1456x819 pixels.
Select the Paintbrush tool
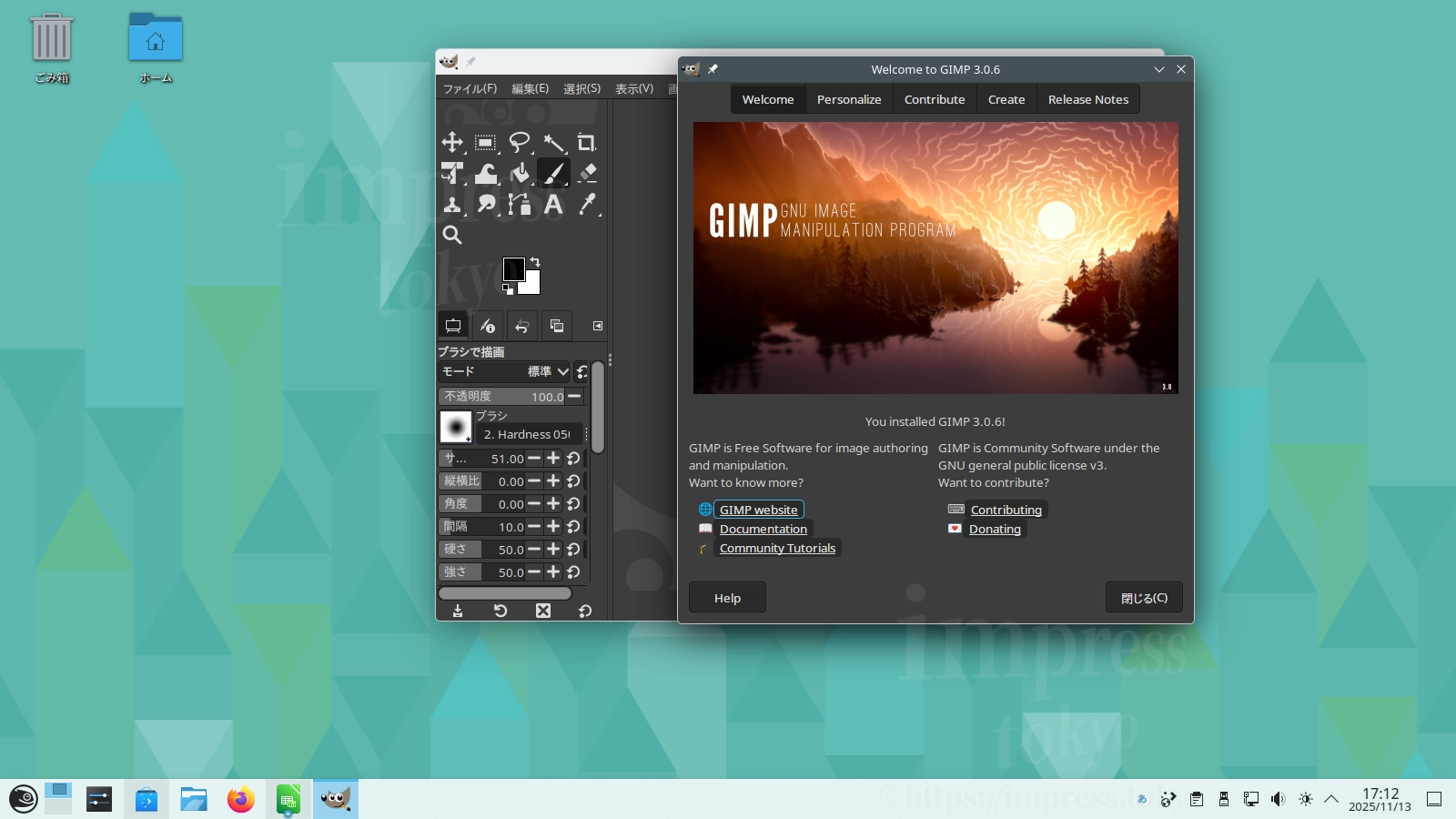553,173
